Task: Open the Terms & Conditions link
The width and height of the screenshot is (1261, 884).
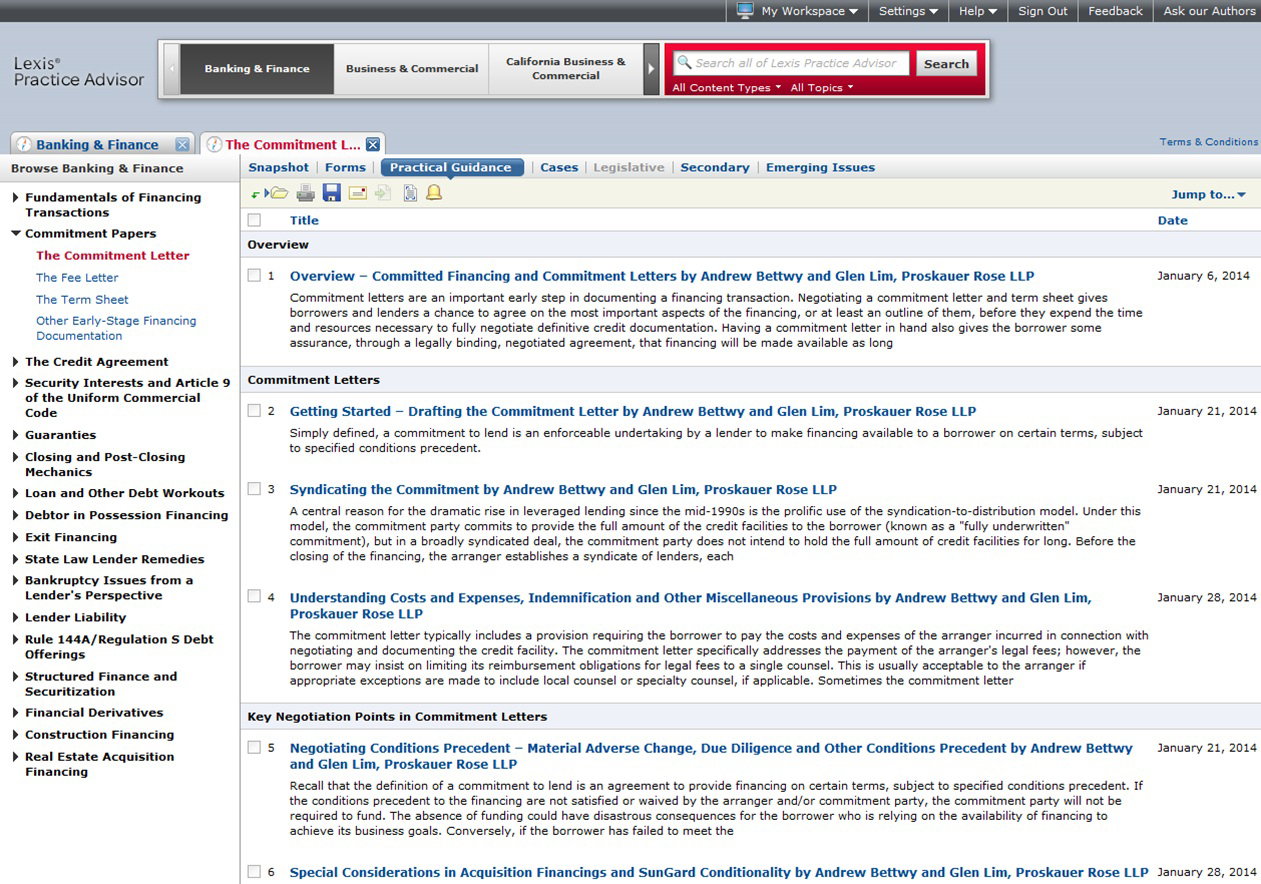Action: 1209,142
